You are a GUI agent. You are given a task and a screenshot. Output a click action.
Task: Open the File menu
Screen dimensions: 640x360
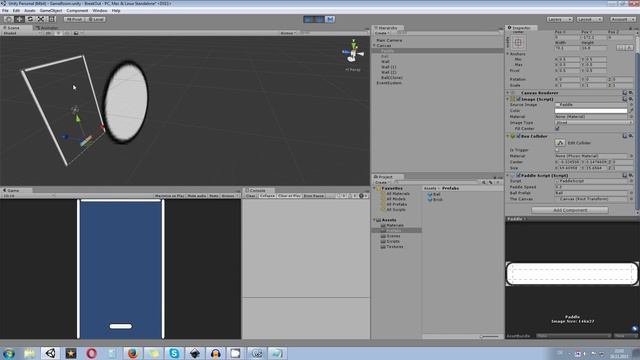coord(5,11)
